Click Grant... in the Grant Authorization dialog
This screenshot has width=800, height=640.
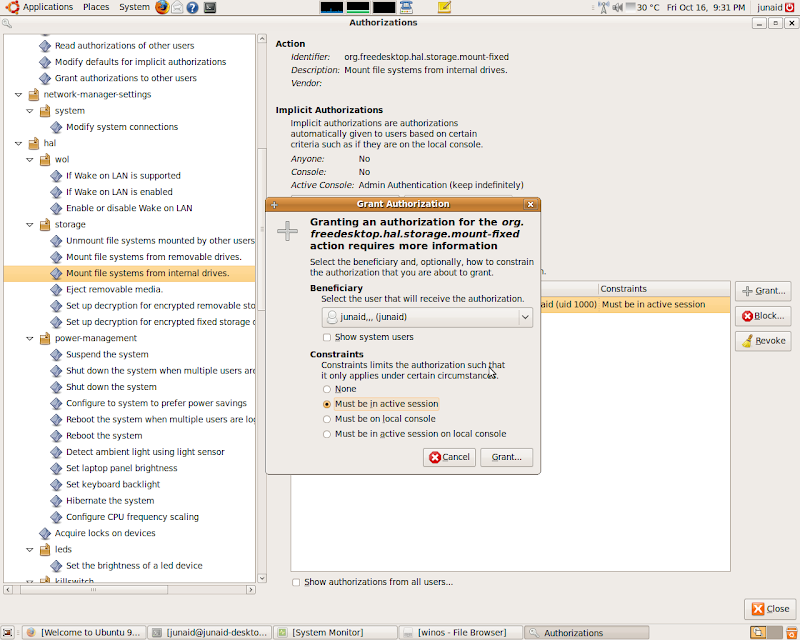(x=506, y=457)
